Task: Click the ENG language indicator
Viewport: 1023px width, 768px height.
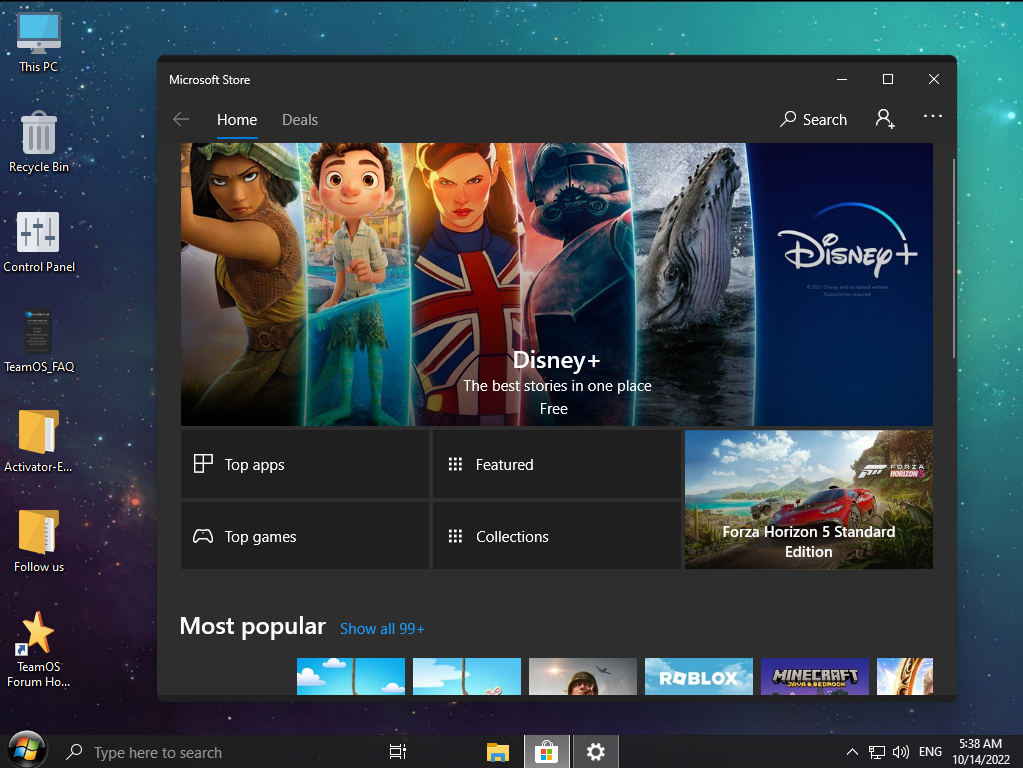Action: point(930,752)
